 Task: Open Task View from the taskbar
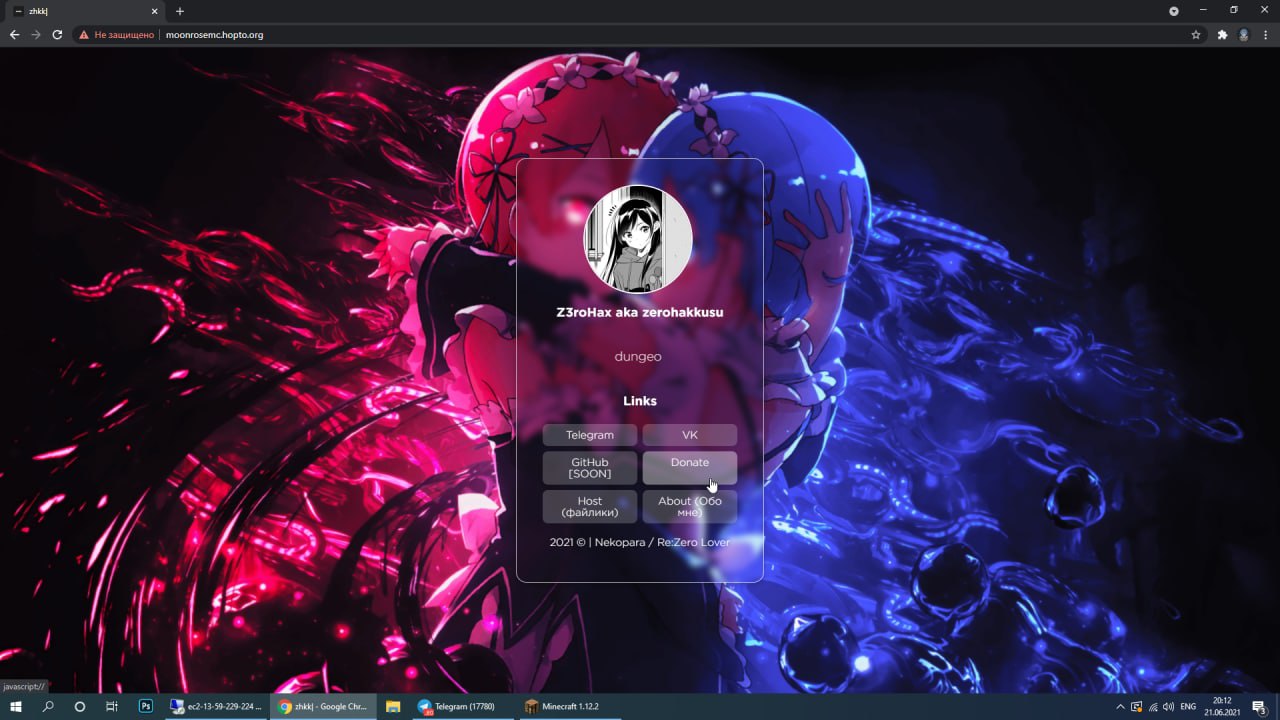pyautogui.click(x=112, y=706)
